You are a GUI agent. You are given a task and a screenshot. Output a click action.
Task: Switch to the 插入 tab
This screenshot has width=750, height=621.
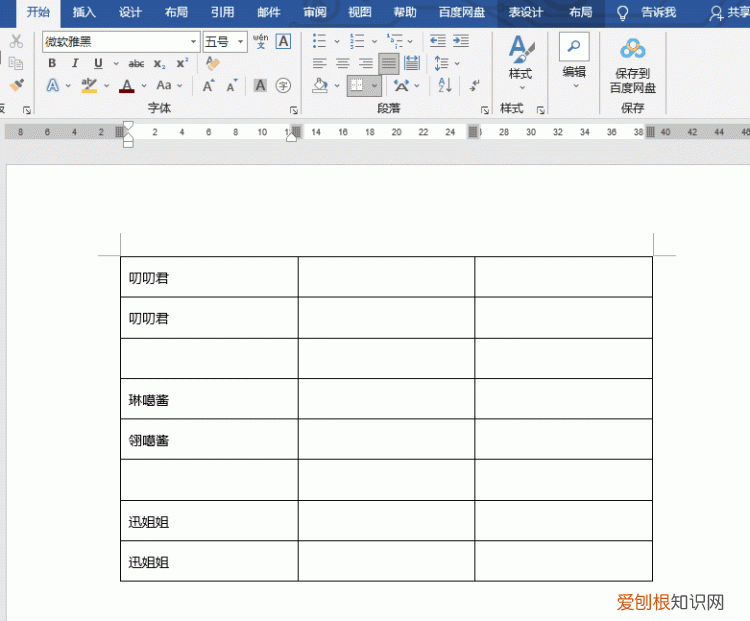click(x=84, y=12)
